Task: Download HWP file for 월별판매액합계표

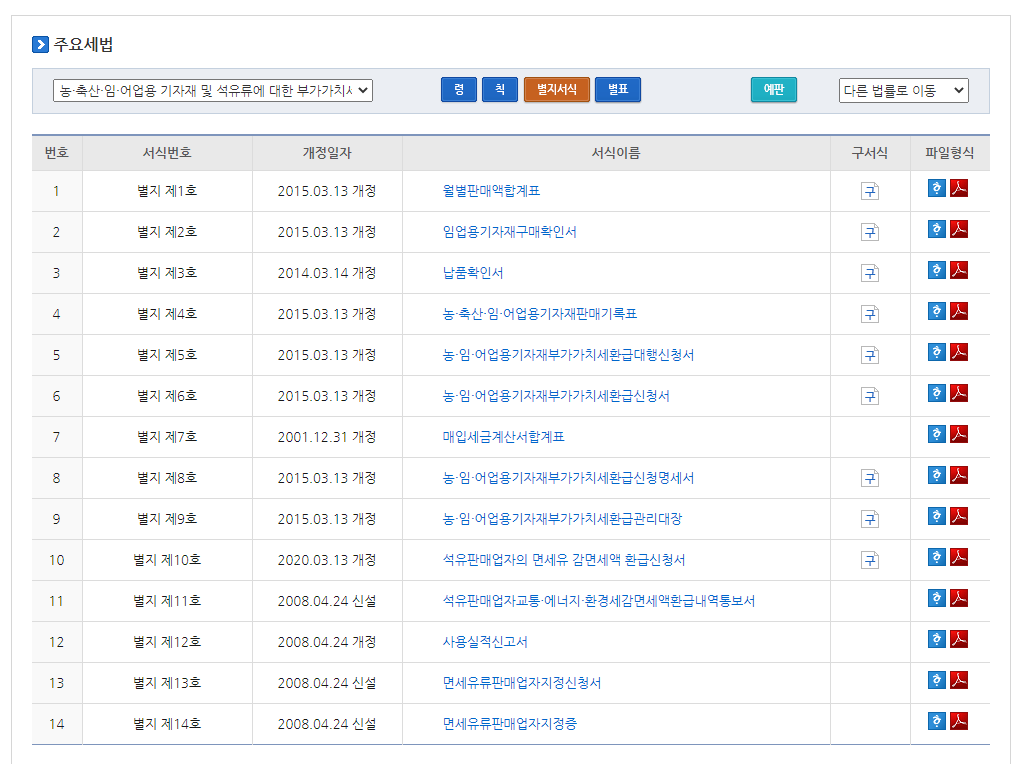Action: pyautogui.click(x=936, y=189)
